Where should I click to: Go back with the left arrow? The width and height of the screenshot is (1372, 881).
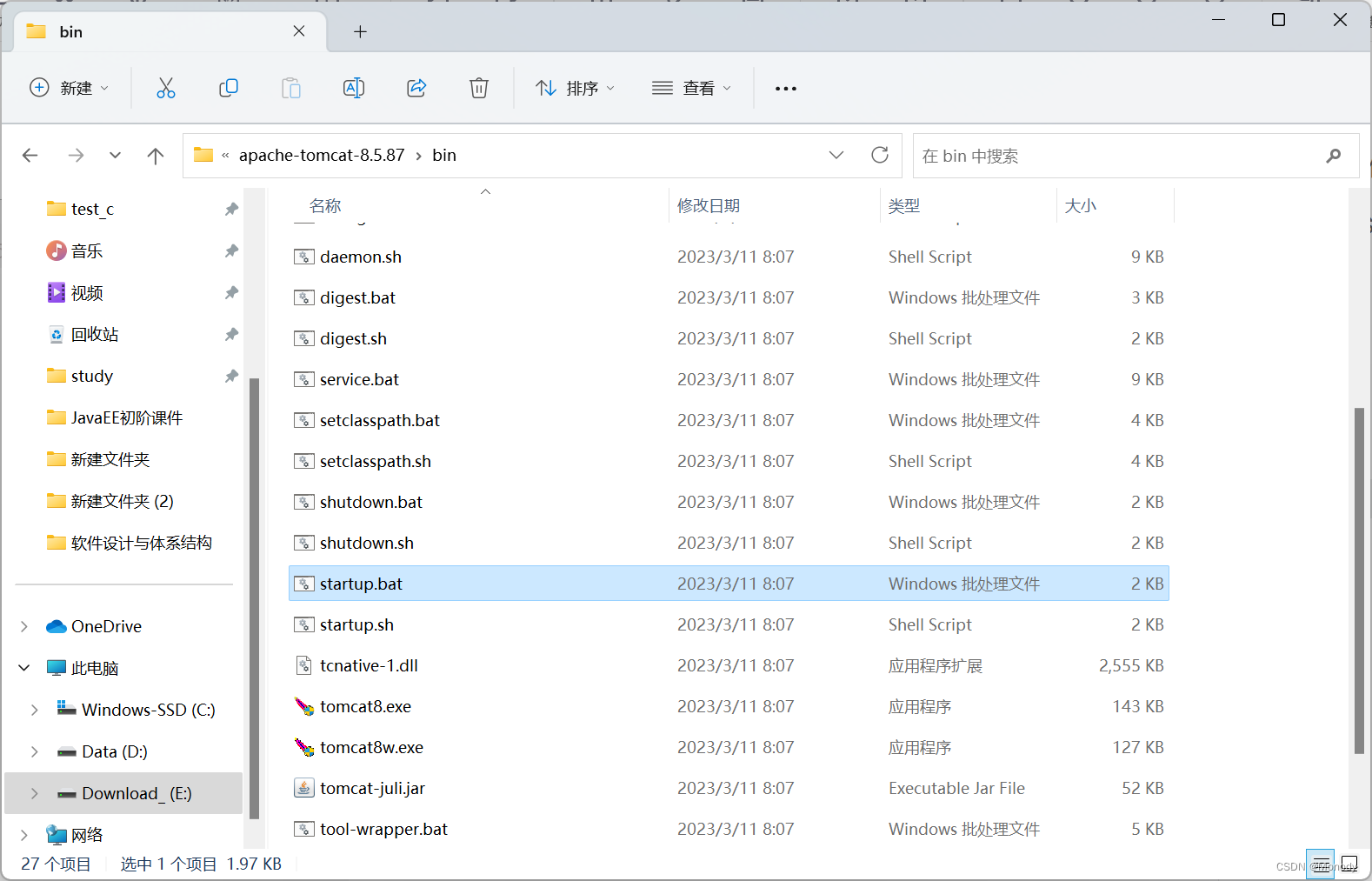[x=30, y=156]
